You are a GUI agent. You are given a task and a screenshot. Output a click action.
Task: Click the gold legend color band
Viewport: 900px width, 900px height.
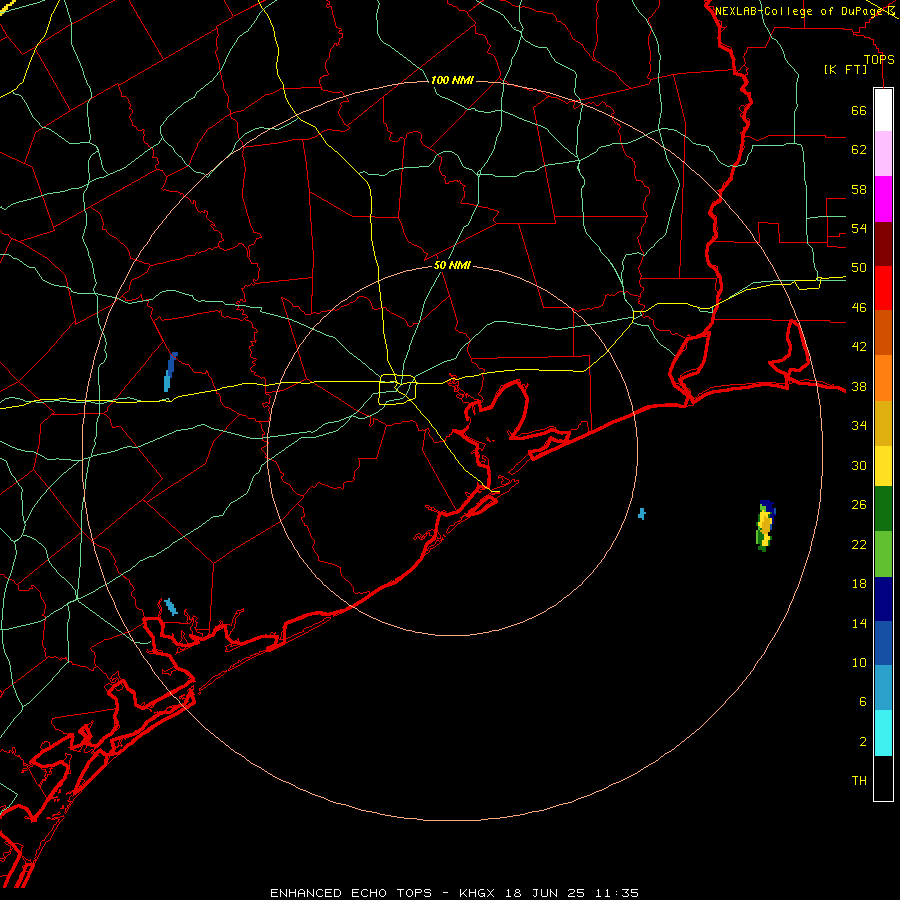pyautogui.click(x=883, y=424)
